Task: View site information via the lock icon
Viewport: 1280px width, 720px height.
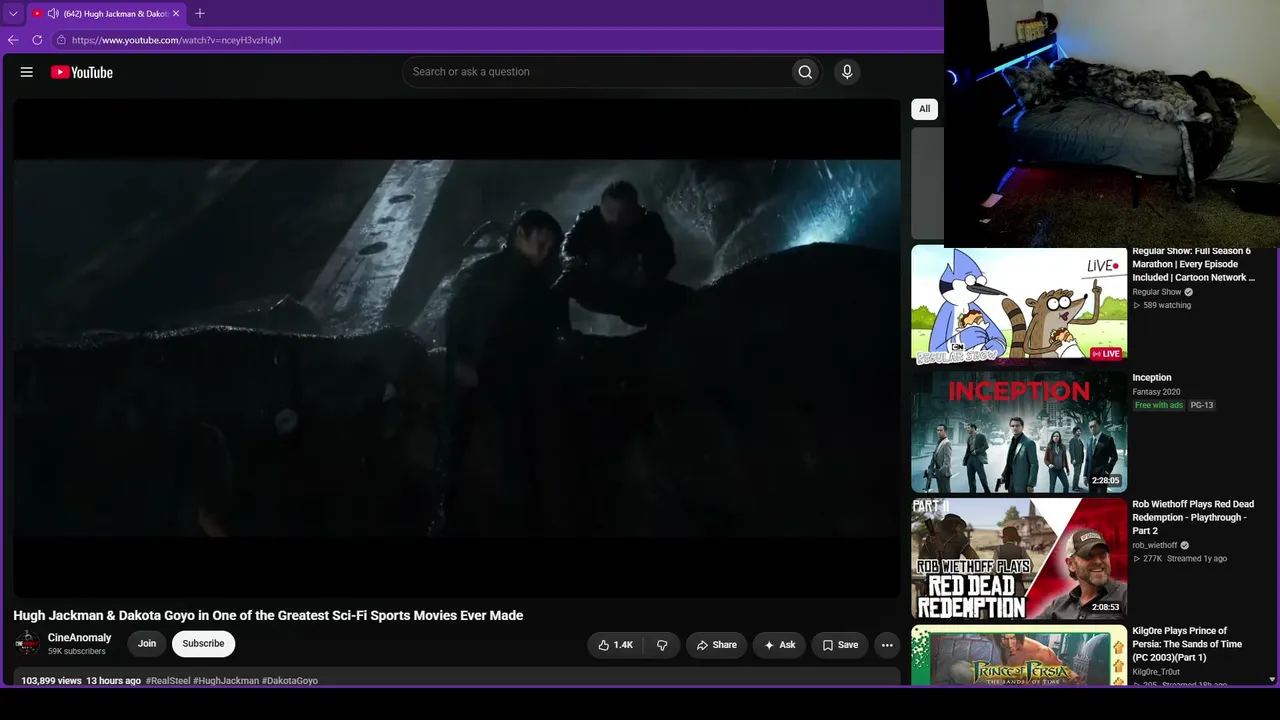Action: (x=61, y=40)
